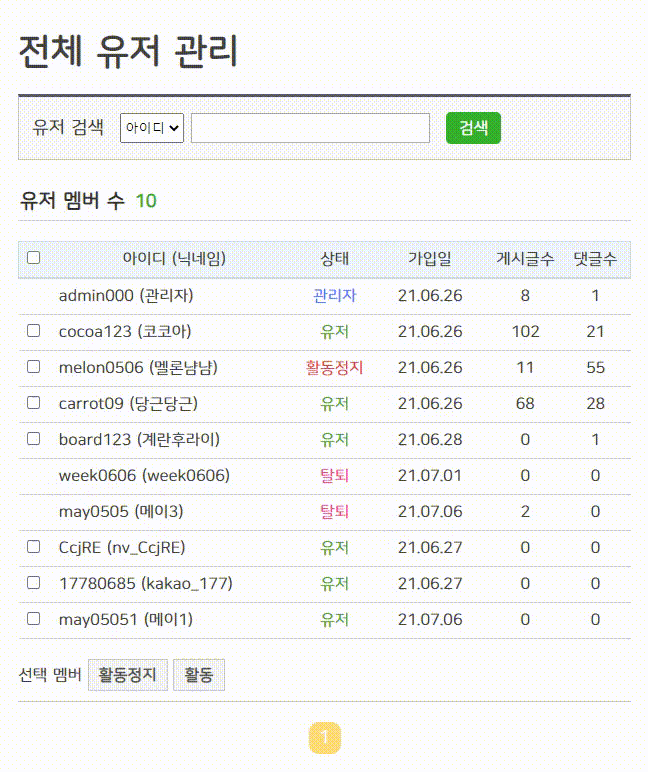Click the cocoa123 (코코아) user name
Image resolution: width=648 pixels, height=772 pixels.
125,331
